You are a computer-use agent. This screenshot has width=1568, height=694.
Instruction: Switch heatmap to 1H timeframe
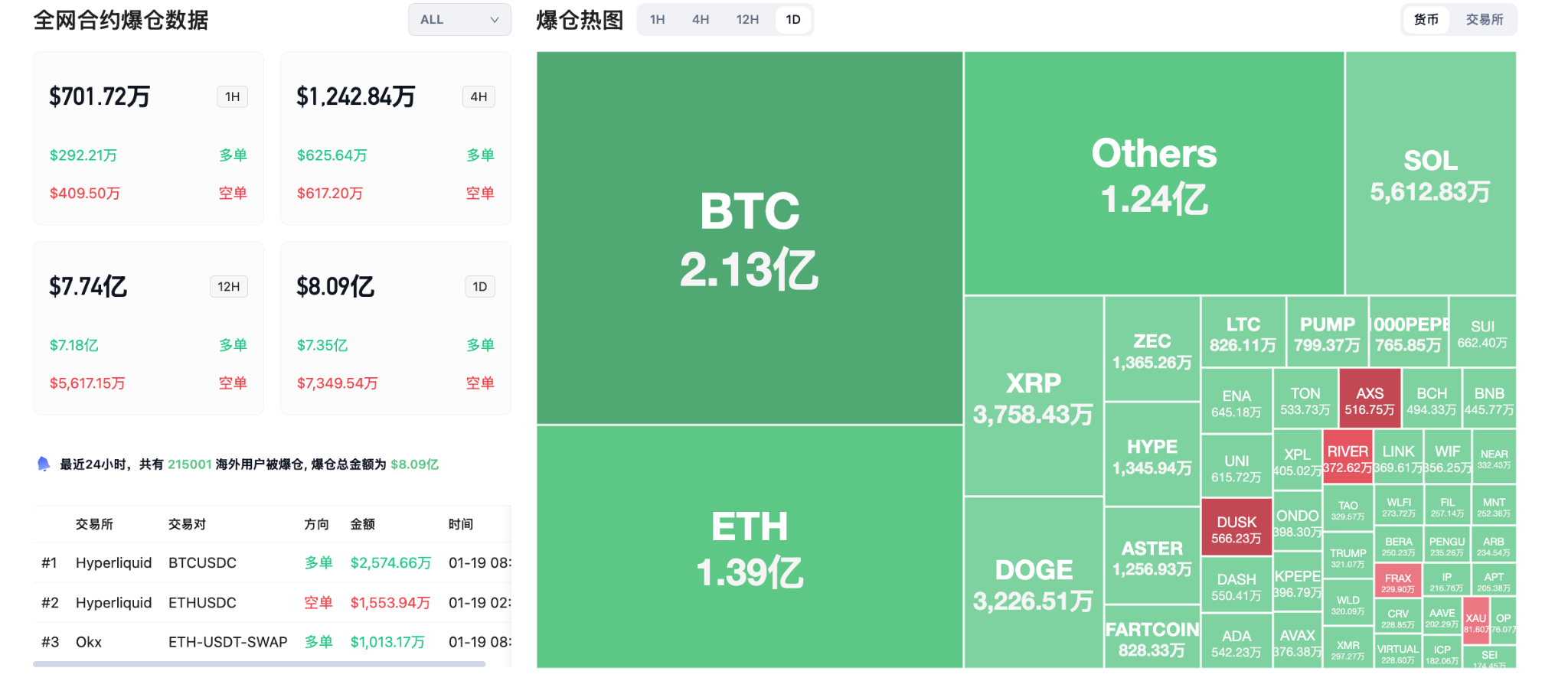tap(657, 20)
